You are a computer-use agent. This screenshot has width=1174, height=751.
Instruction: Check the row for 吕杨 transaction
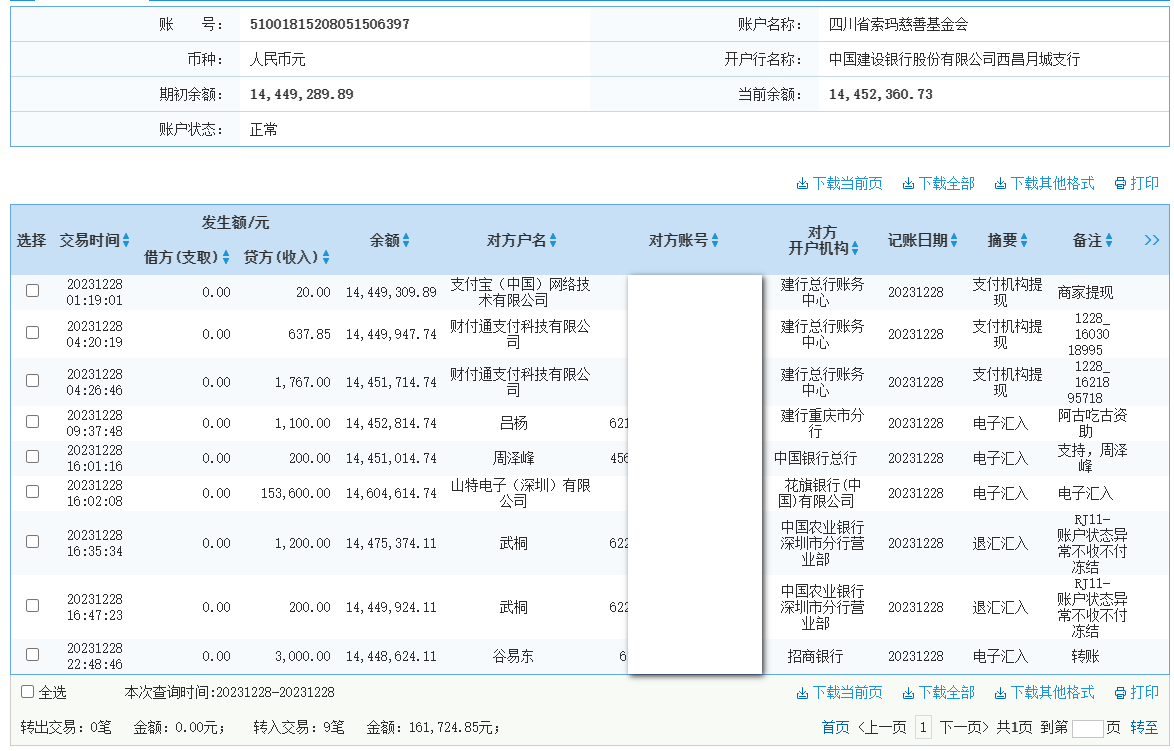[x=32, y=422]
